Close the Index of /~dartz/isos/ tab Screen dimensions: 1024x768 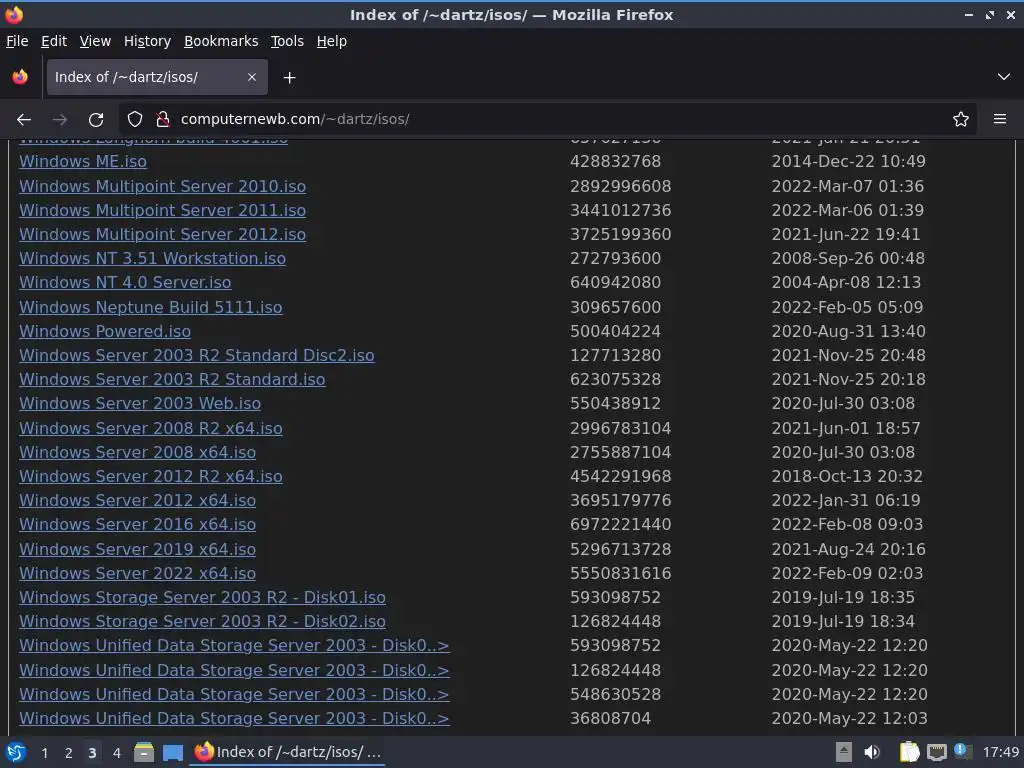(x=252, y=77)
